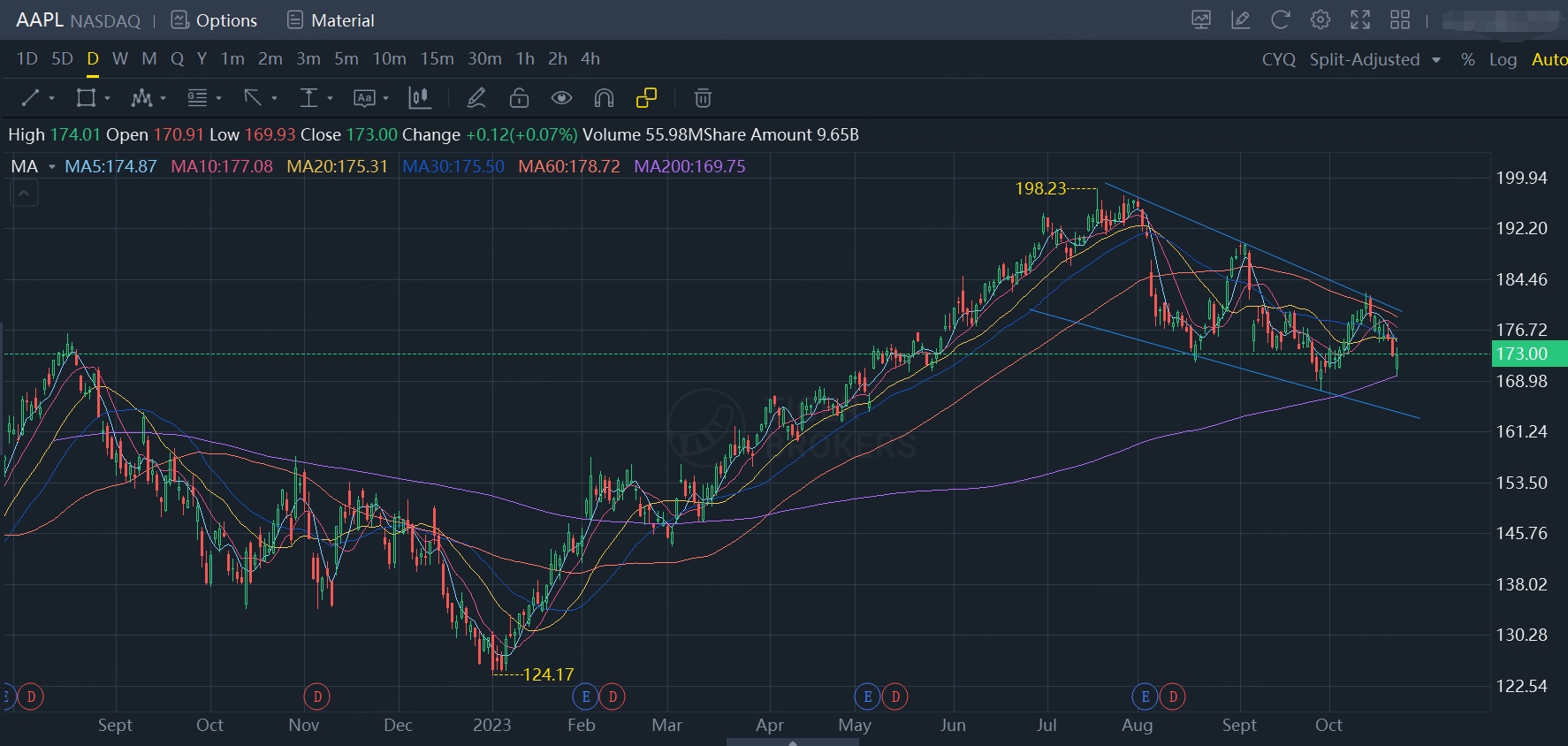Toggle drawing visibility with the eye icon

click(561, 98)
